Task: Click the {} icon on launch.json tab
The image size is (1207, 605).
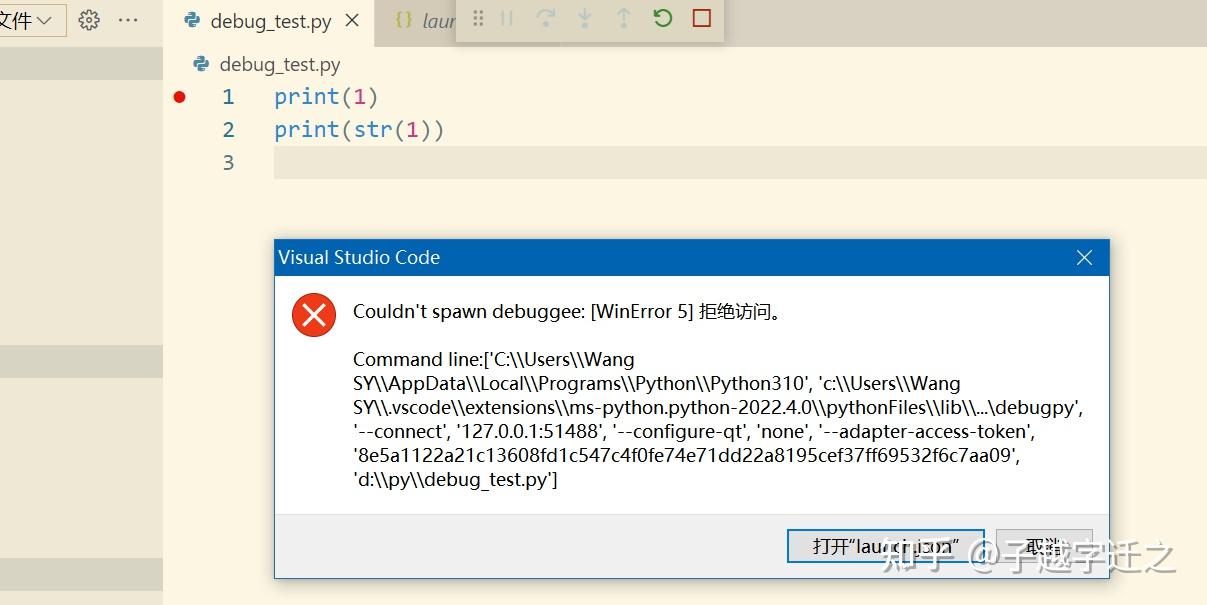Action: (x=404, y=19)
